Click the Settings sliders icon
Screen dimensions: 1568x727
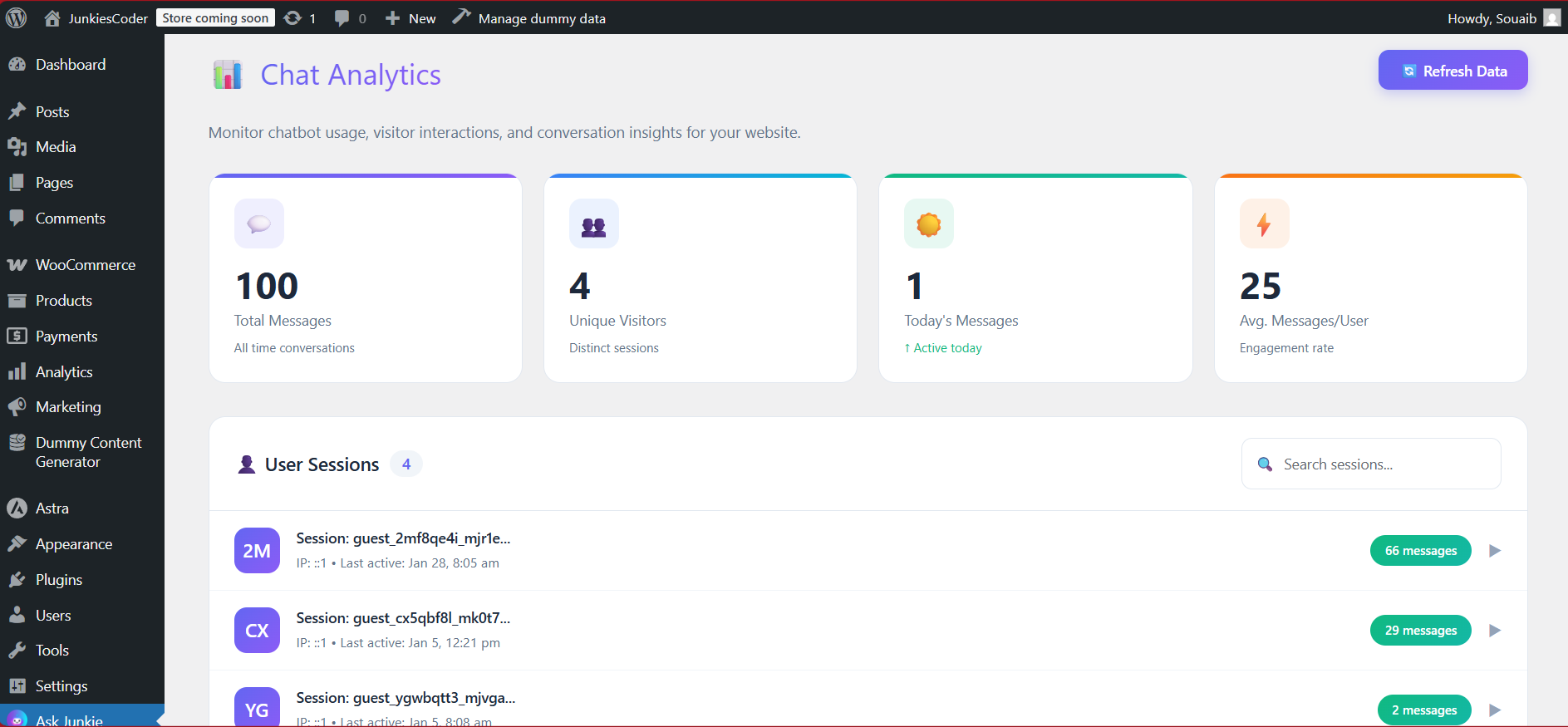[x=17, y=686]
